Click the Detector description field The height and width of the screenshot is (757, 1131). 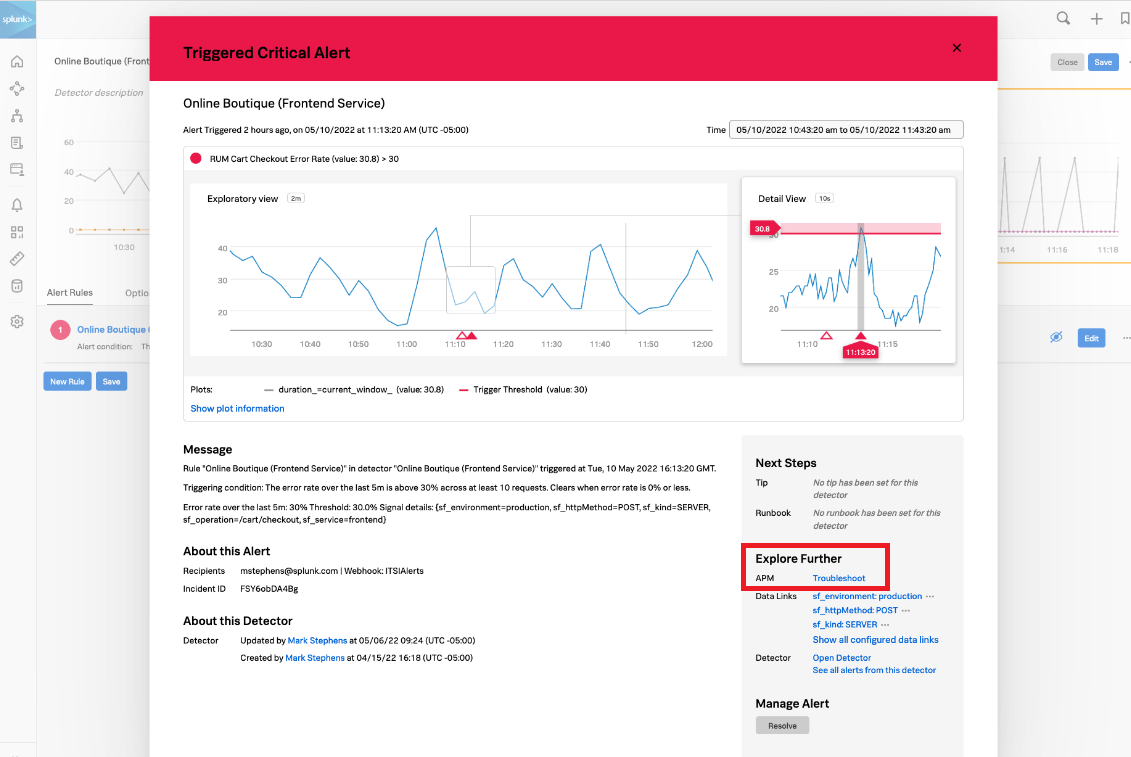99,93
